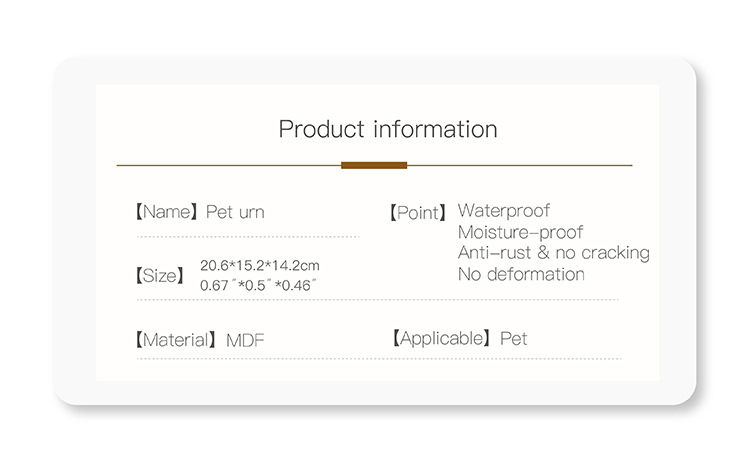This screenshot has height=474, width=750.
Task: Click the Product information heading
Action: coord(387,130)
